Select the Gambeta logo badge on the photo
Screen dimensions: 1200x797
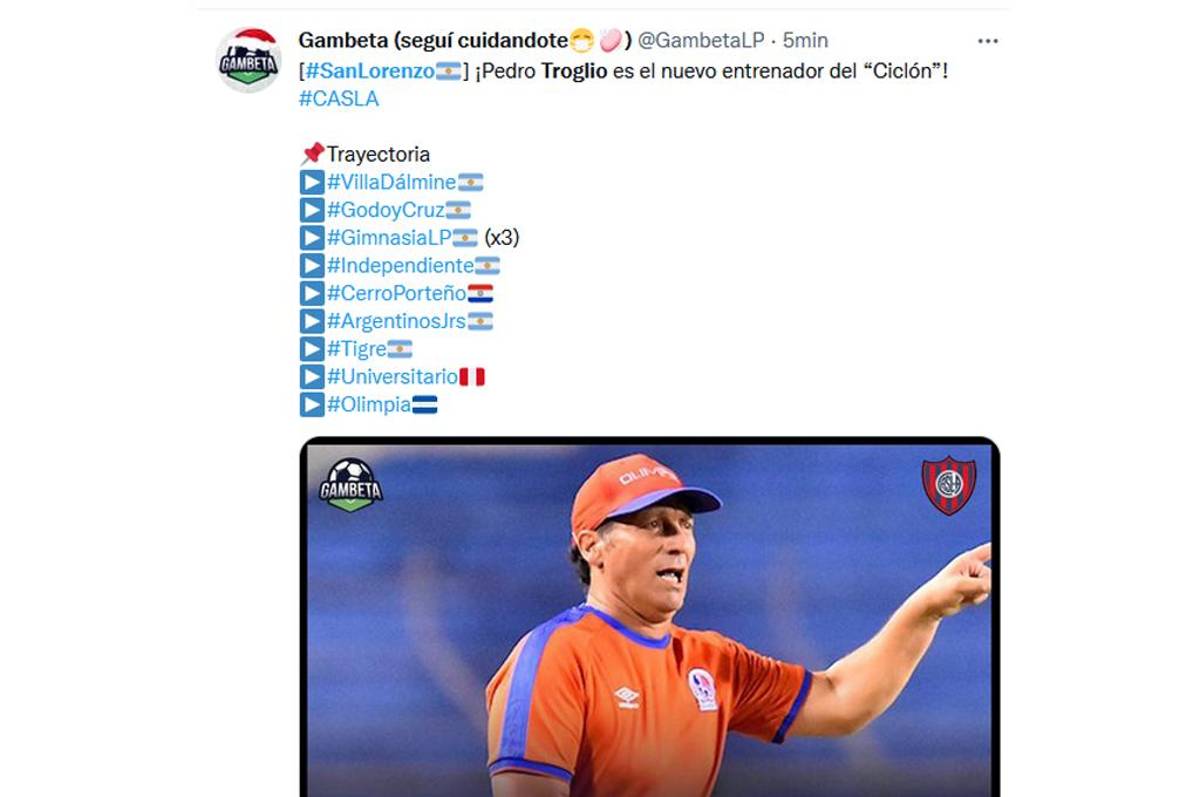[353, 486]
